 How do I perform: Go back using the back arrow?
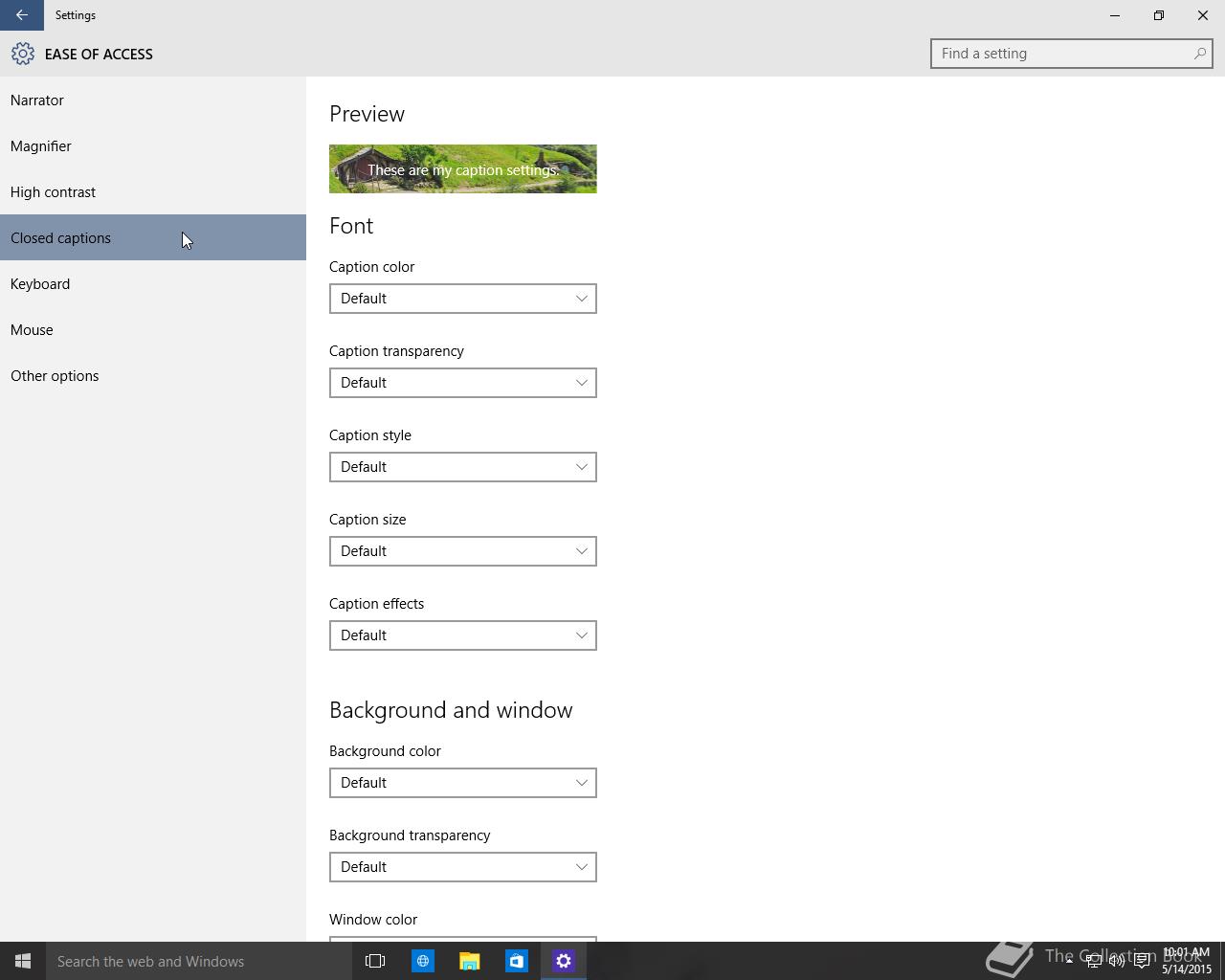(22, 15)
